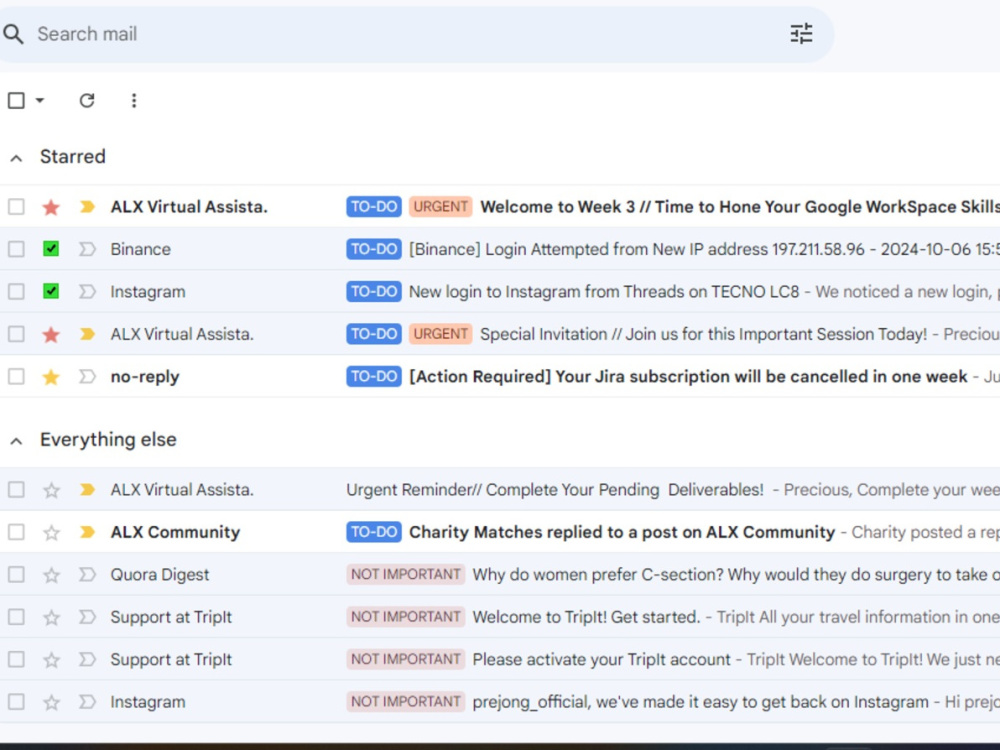Toggle importance marker on Urgent Reminder email

87,490
